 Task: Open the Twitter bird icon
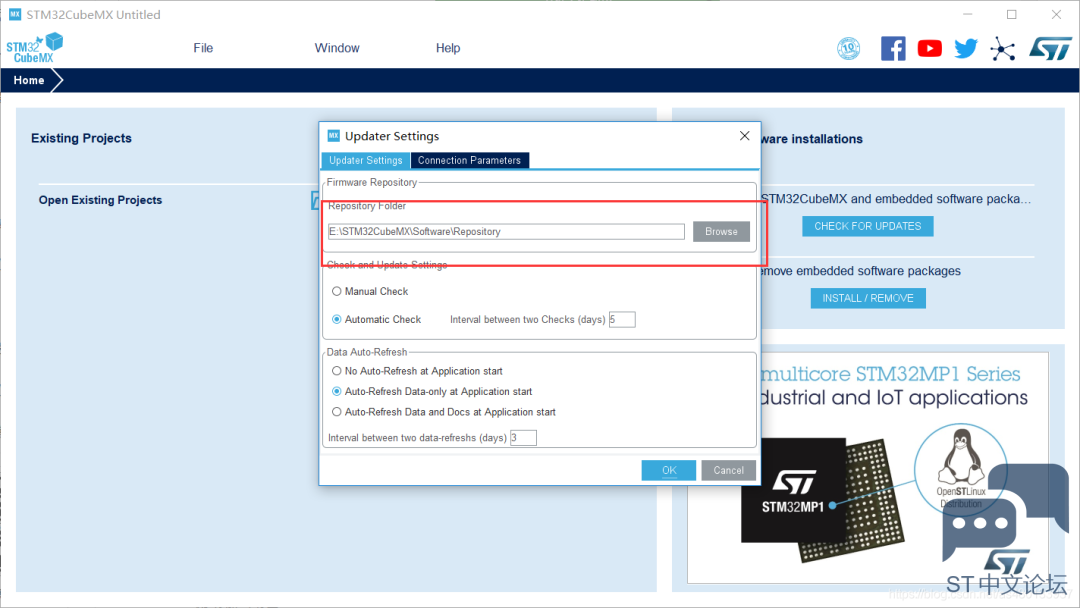[966, 48]
